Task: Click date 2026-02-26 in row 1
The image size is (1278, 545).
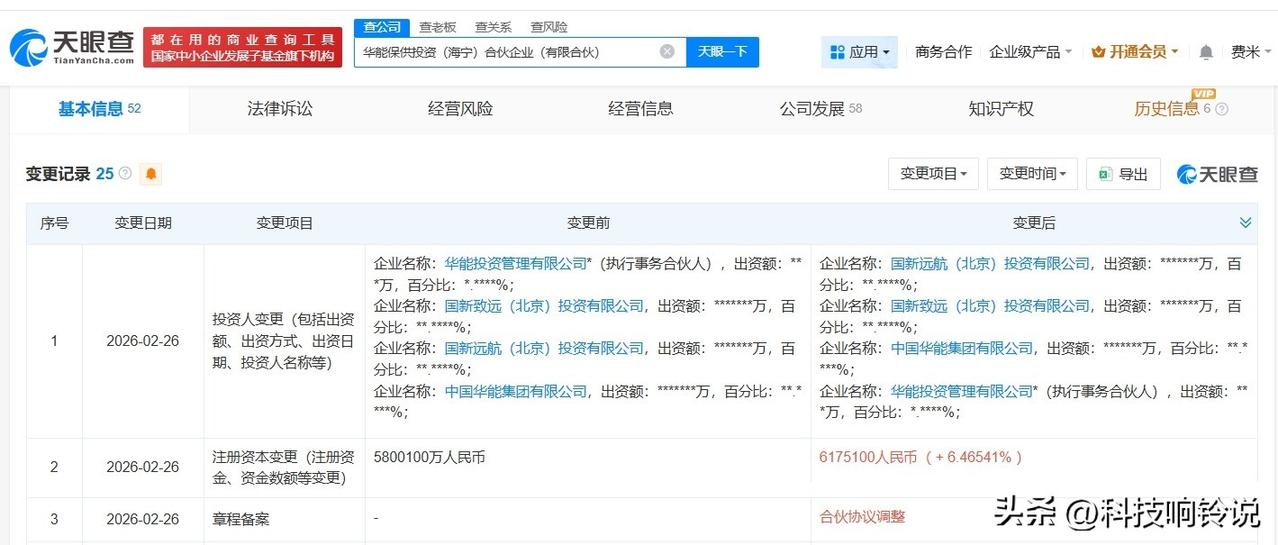Action: (x=143, y=341)
